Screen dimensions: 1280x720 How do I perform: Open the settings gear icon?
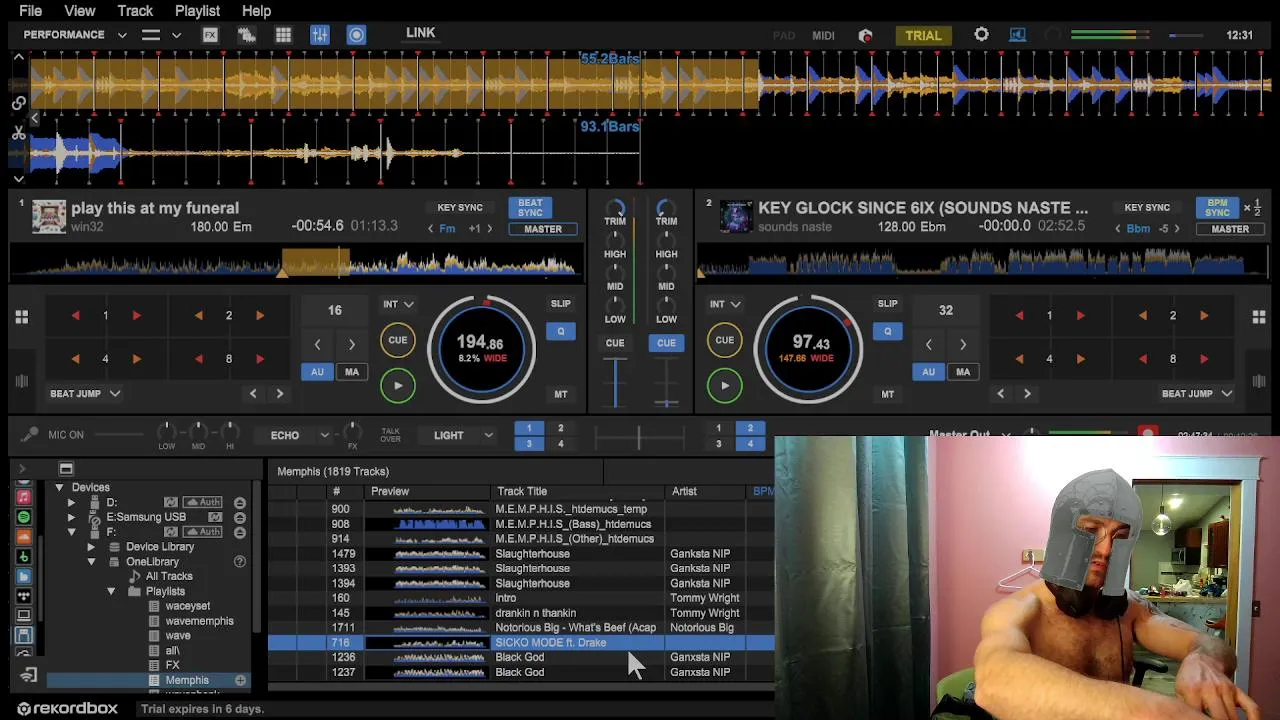click(x=981, y=35)
